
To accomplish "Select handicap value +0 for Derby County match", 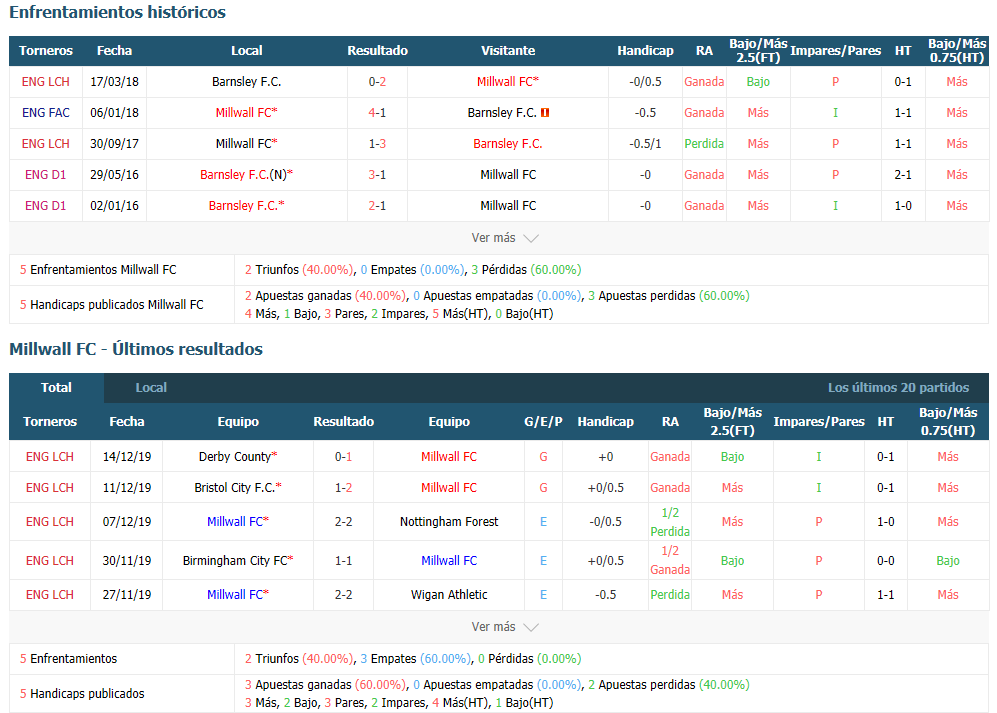I will tap(605, 457).
